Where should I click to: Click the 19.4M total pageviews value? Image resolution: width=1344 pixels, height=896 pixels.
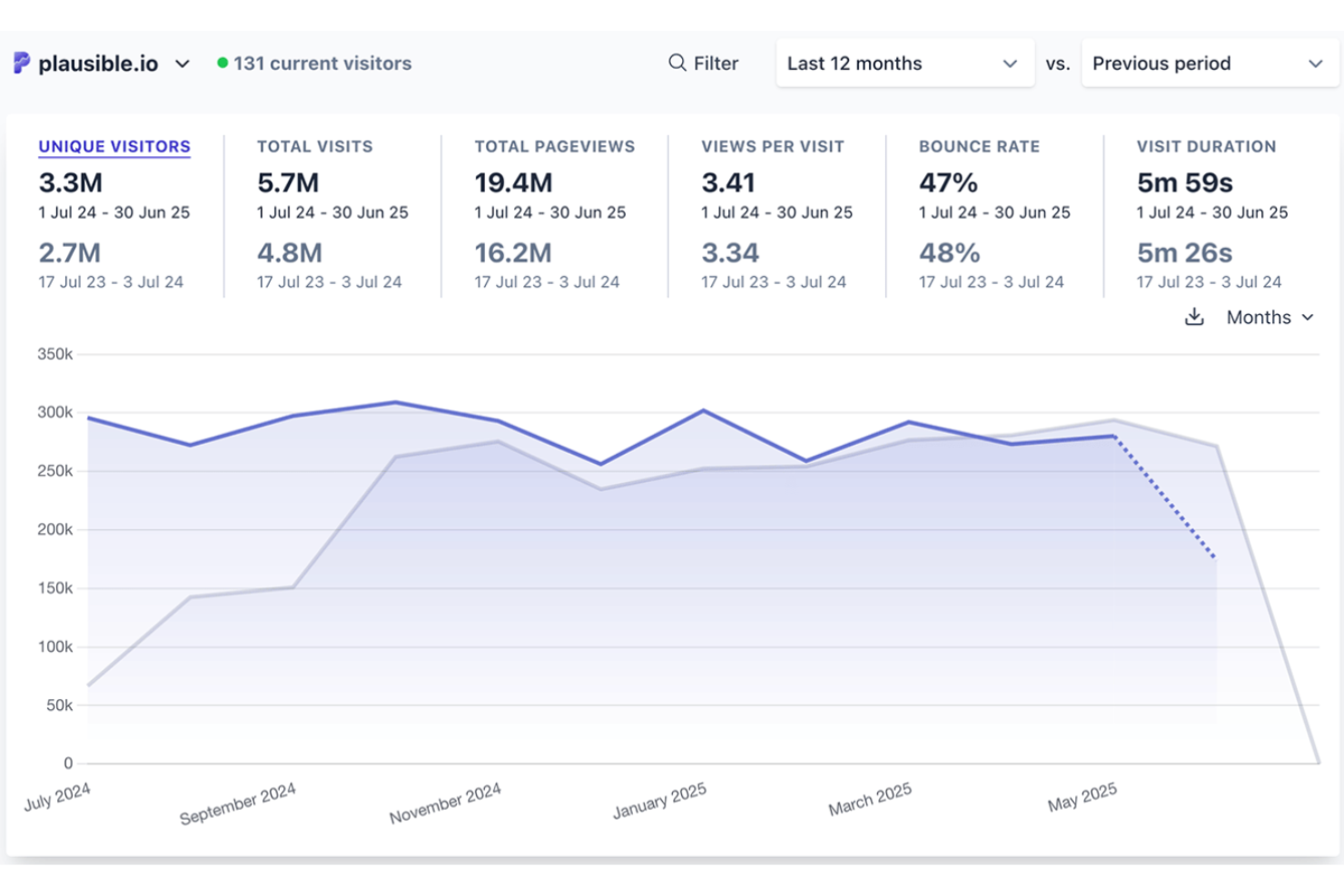[x=513, y=182]
